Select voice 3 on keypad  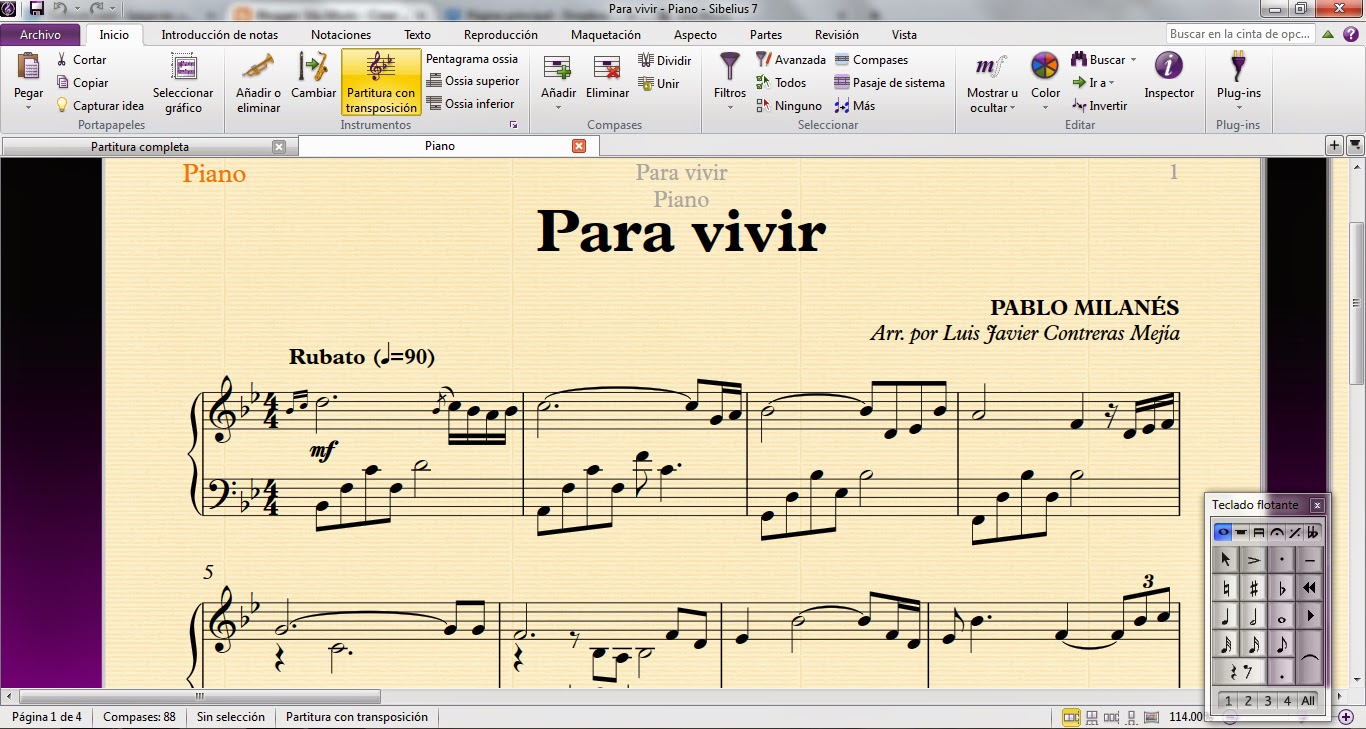click(x=1267, y=701)
